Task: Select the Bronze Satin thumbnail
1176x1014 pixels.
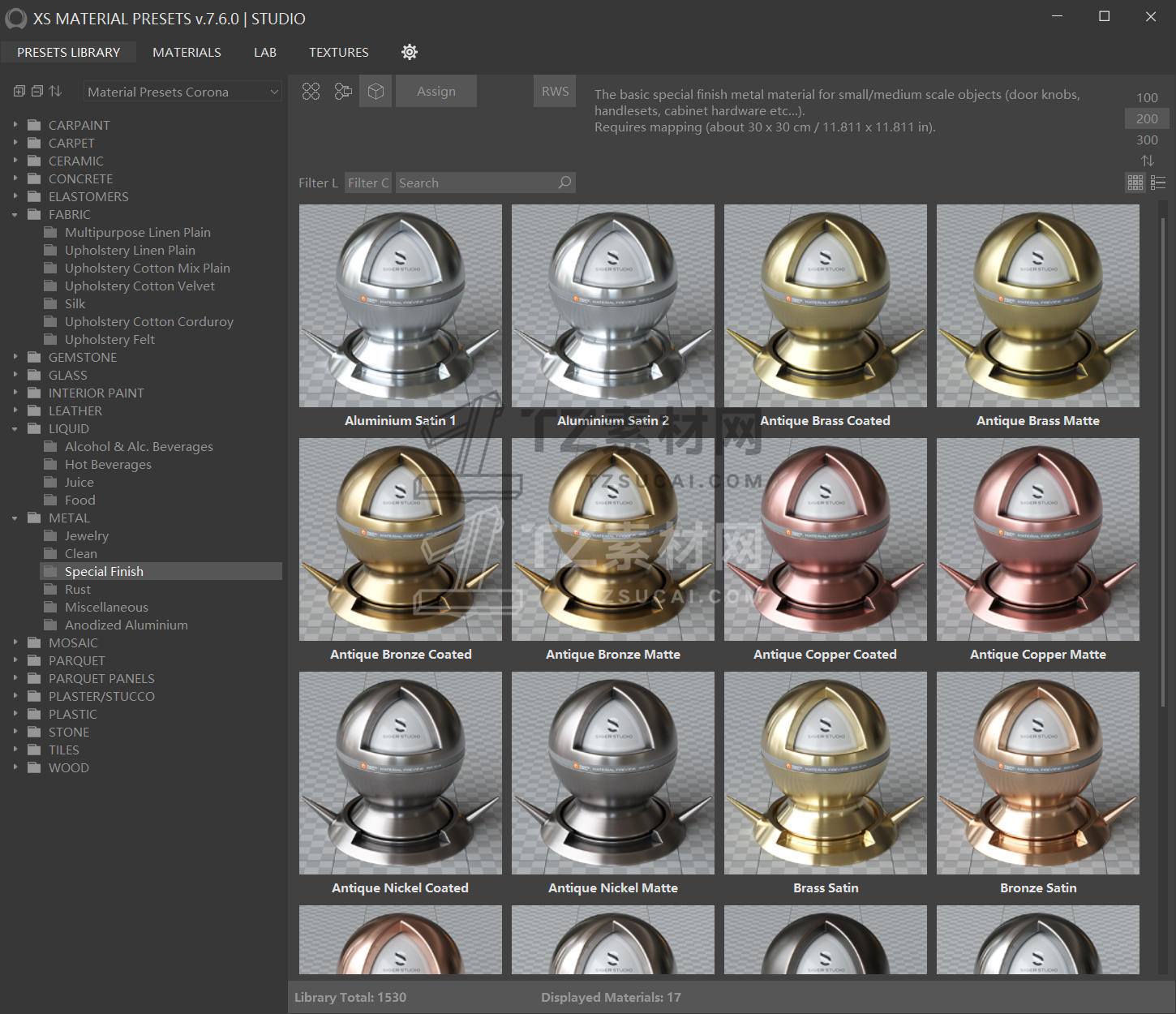Action: click(1038, 773)
